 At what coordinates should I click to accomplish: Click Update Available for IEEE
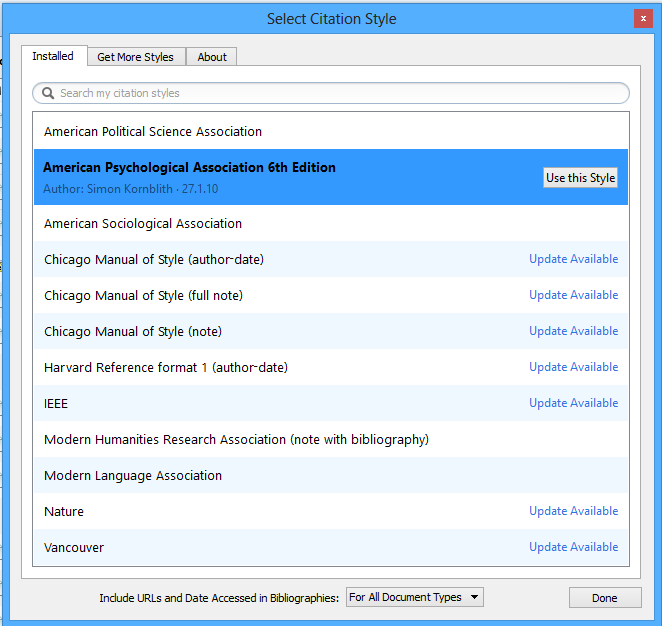tap(573, 403)
